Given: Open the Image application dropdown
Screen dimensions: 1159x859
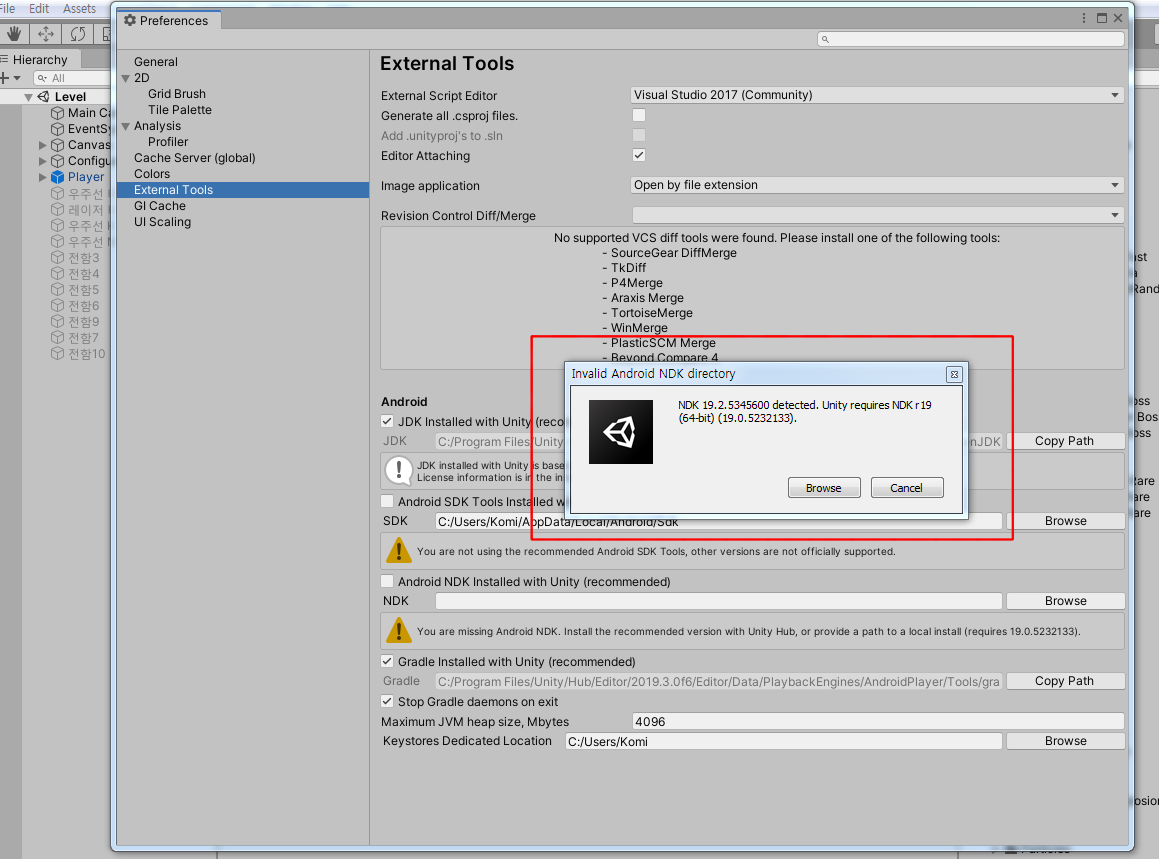Looking at the screenshot, I should coord(877,185).
